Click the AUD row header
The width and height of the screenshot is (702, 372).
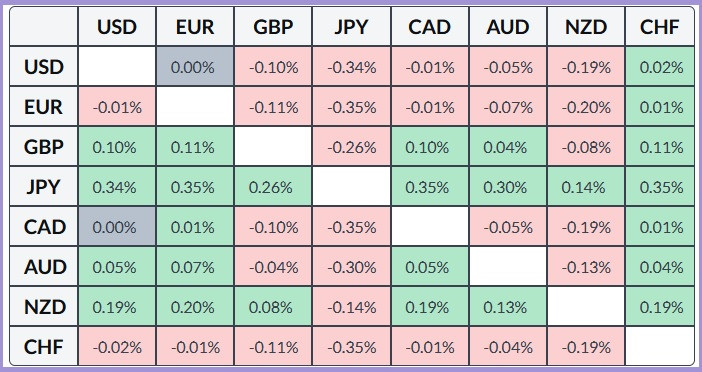click(x=43, y=267)
